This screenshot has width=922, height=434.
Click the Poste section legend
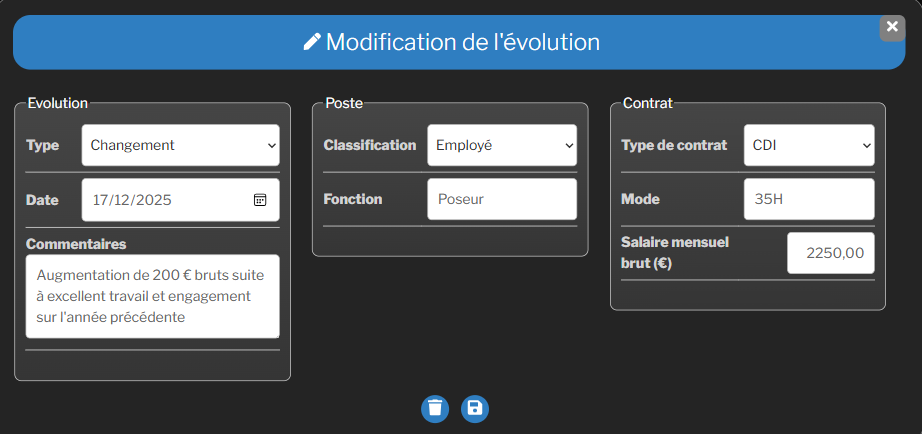(344, 102)
